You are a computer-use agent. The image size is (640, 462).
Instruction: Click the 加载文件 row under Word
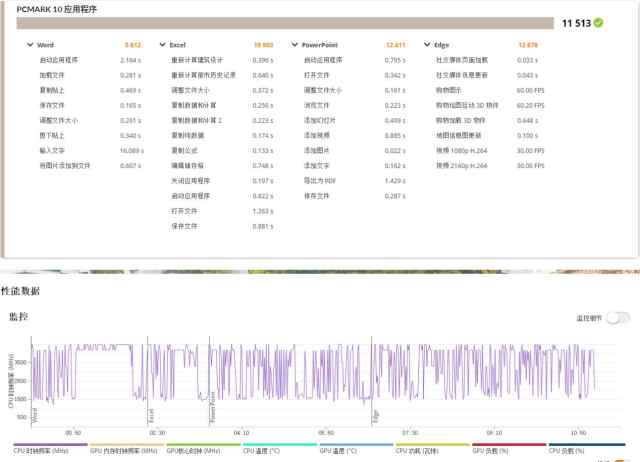click(x=91, y=75)
